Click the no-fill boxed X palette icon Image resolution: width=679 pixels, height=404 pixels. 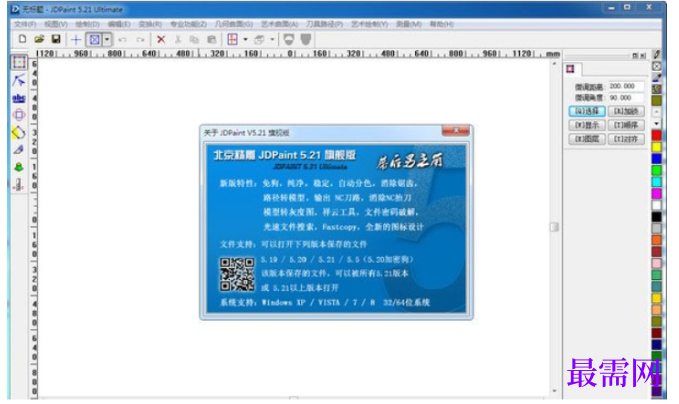[656, 66]
